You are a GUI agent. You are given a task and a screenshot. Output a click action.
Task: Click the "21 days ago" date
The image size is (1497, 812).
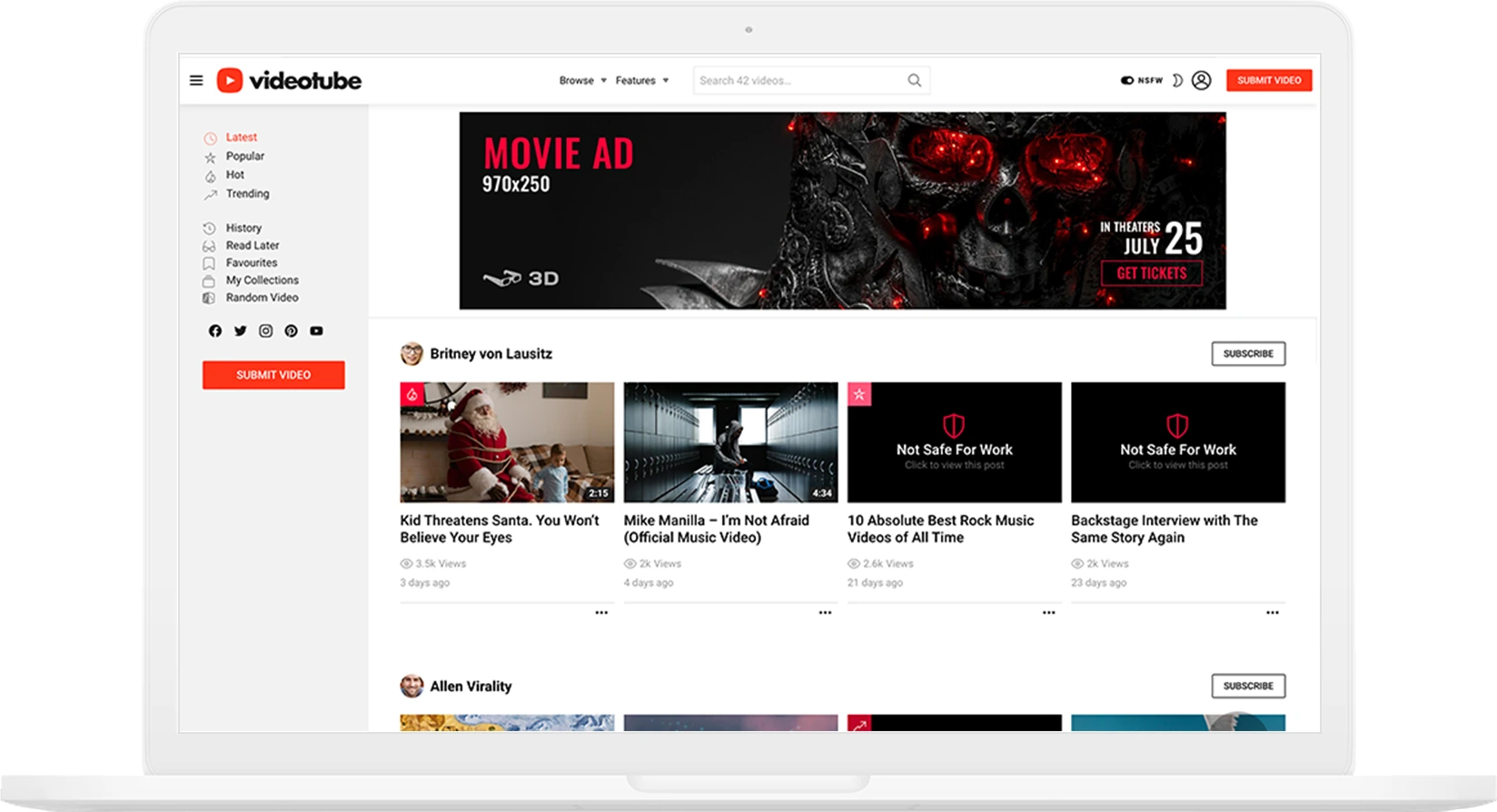[875, 583]
